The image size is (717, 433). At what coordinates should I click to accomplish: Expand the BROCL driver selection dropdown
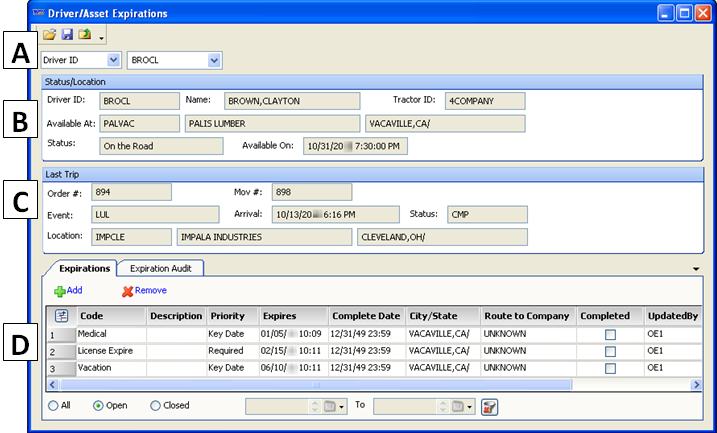[214, 60]
